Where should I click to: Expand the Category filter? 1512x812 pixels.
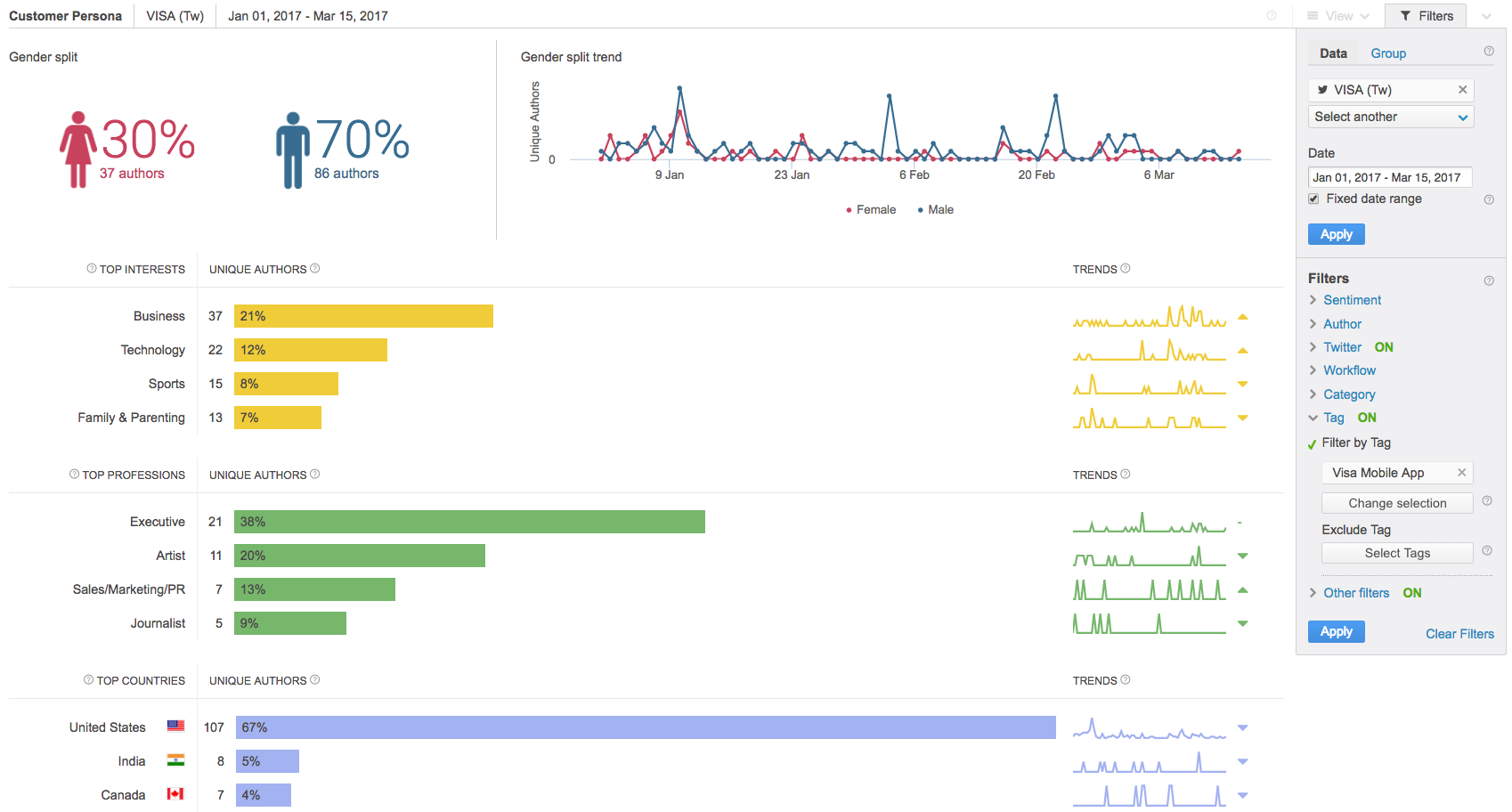pyautogui.click(x=1349, y=394)
